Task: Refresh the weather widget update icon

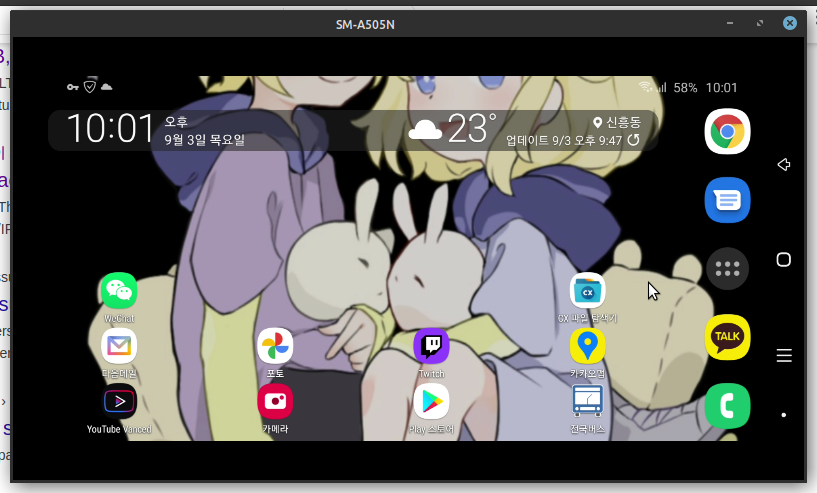Action: coord(633,140)
